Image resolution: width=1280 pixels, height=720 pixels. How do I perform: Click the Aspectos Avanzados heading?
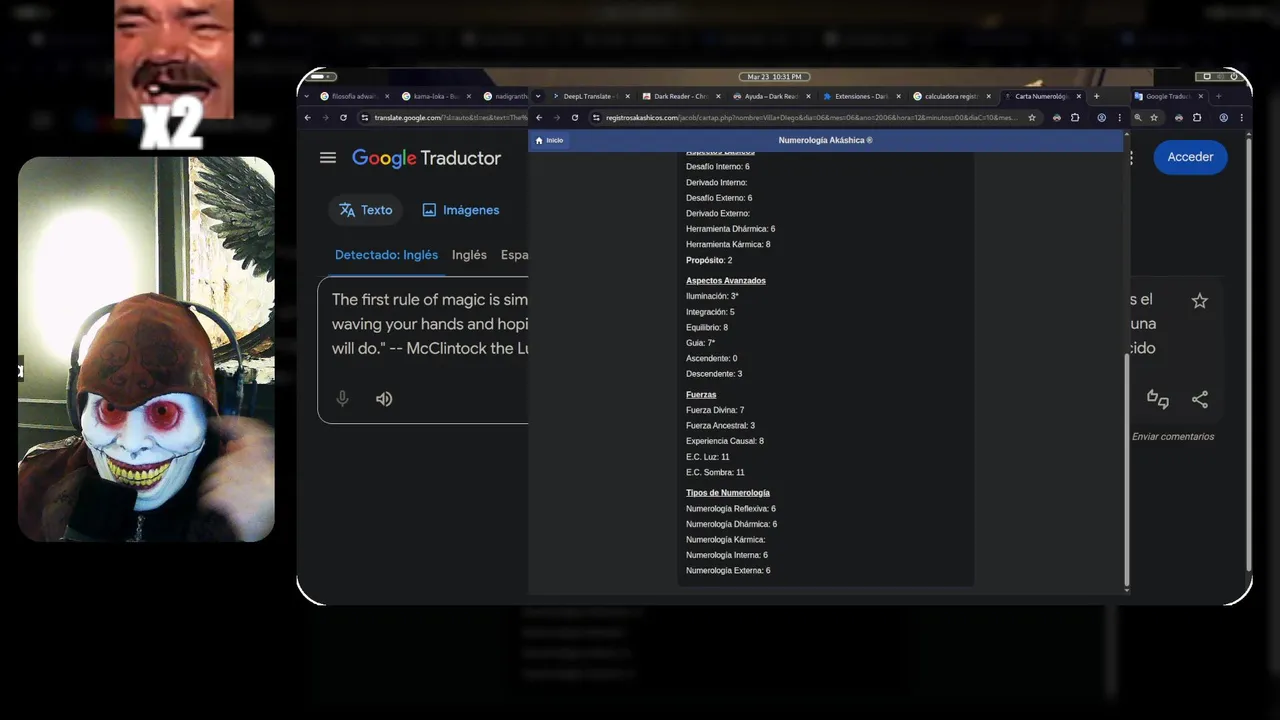726,281
